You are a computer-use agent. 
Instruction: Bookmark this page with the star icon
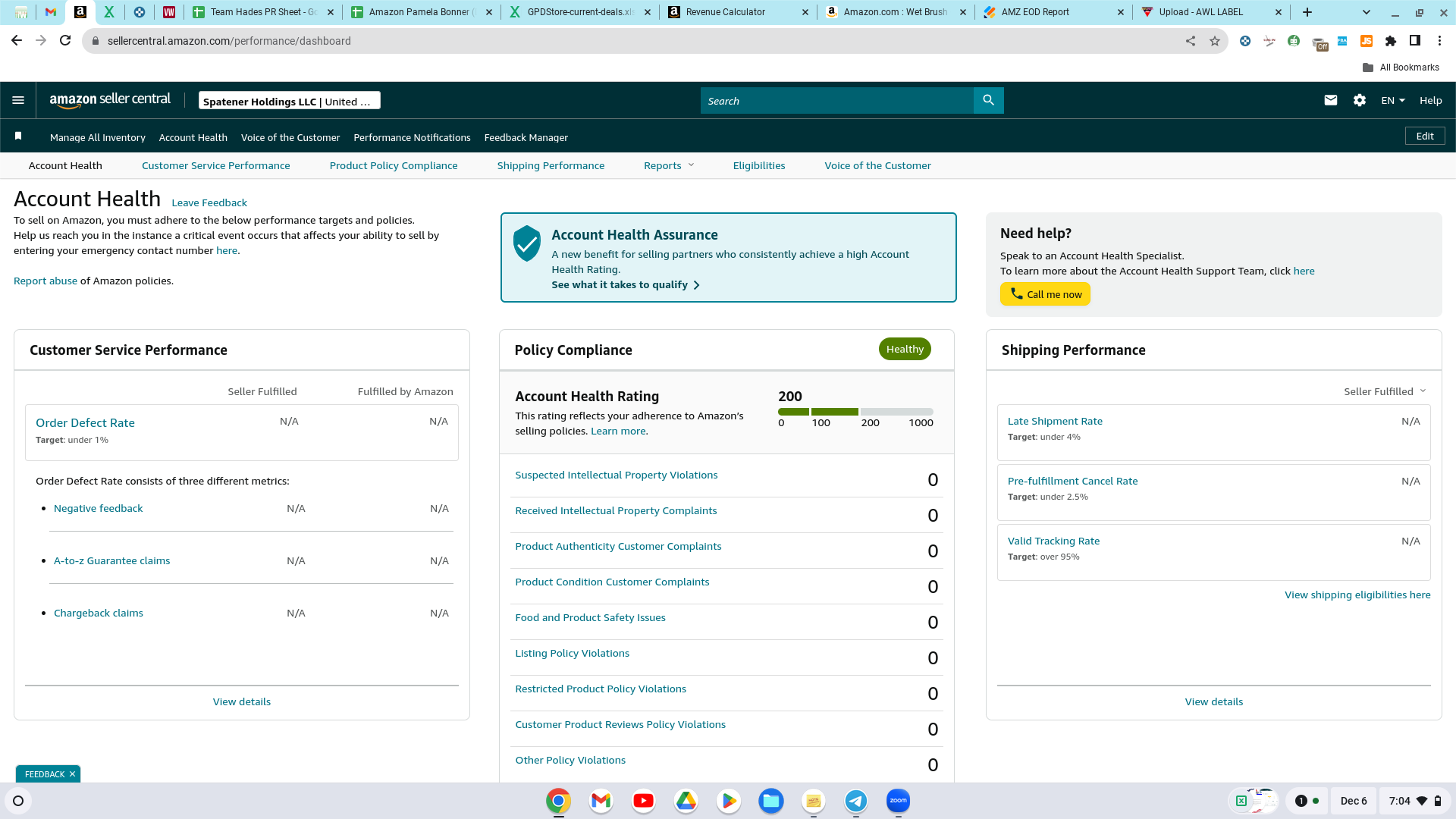tap(1215, 41)
